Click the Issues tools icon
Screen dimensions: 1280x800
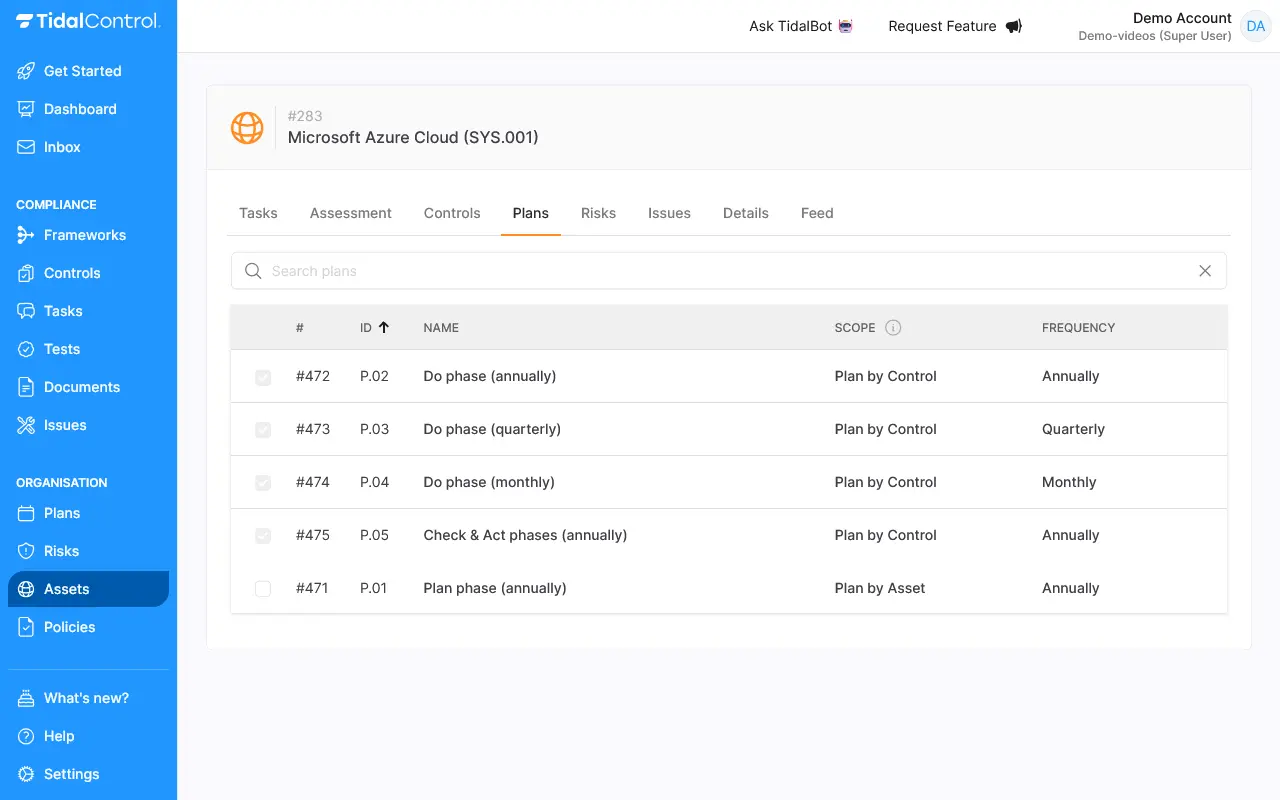point(26,425)
